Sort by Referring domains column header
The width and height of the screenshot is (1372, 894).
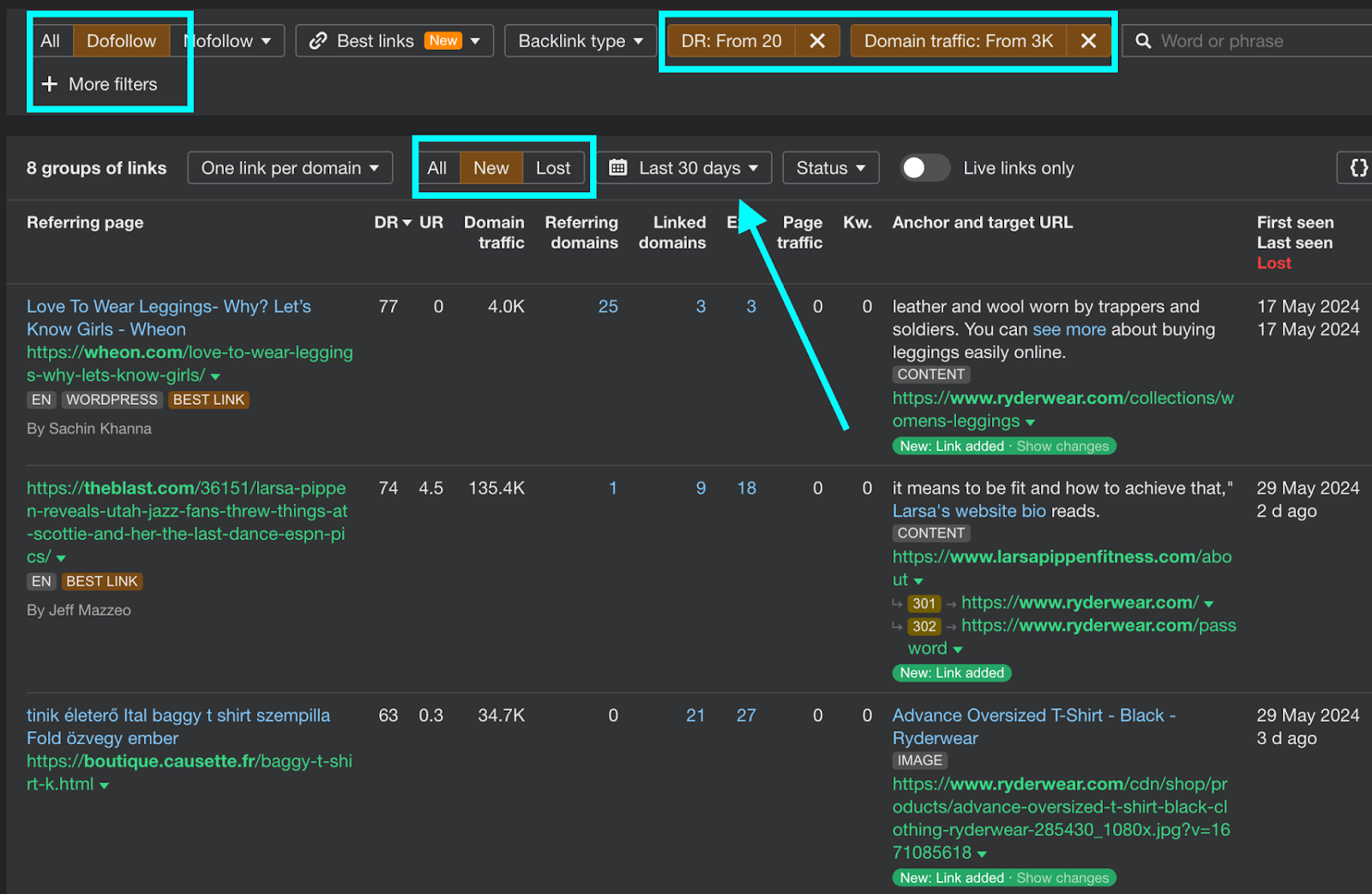[582, 232]
